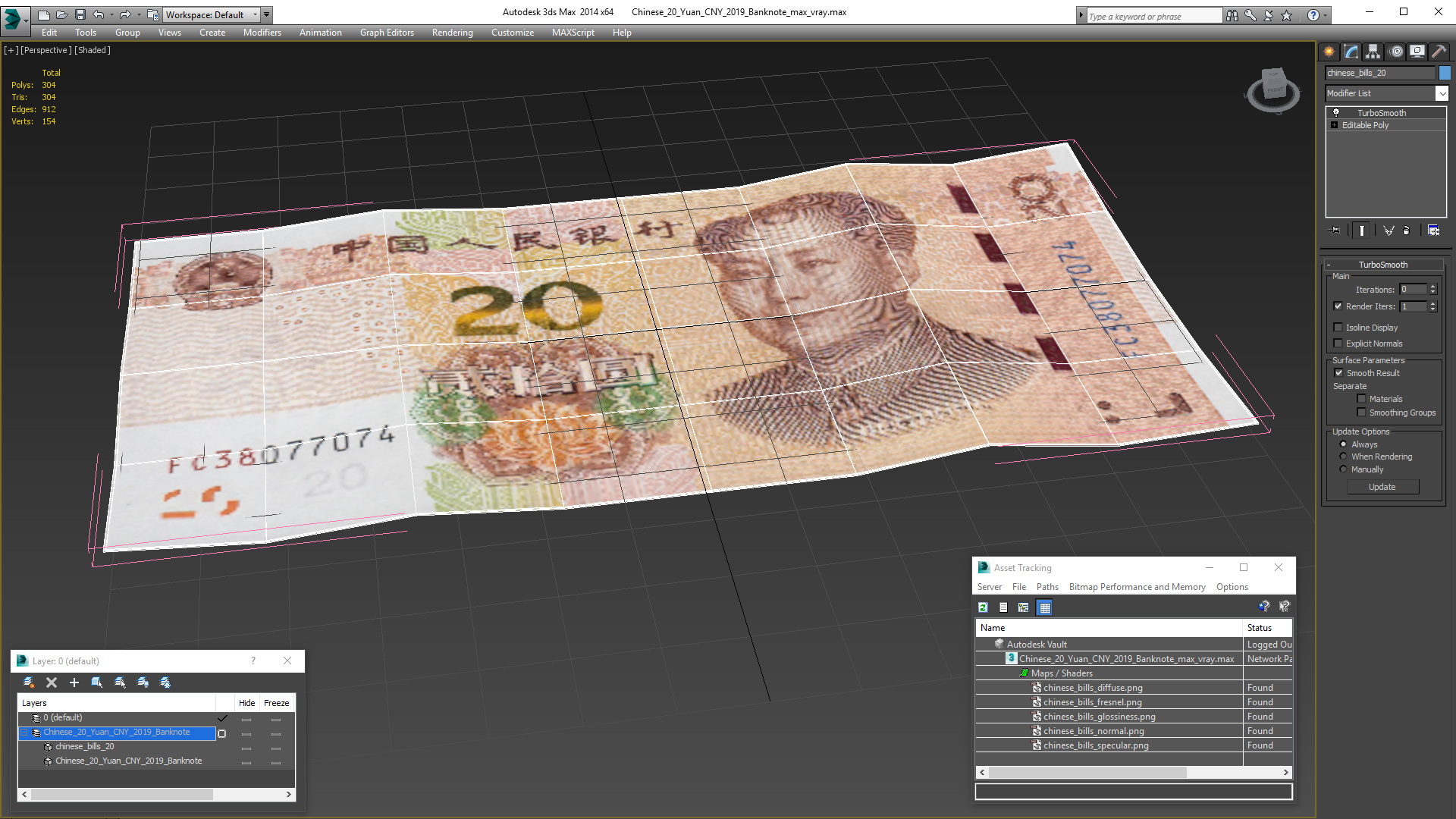Switch to the Display command panel tab
This screenshot has height=819, width=1456.
point(1417,52)
